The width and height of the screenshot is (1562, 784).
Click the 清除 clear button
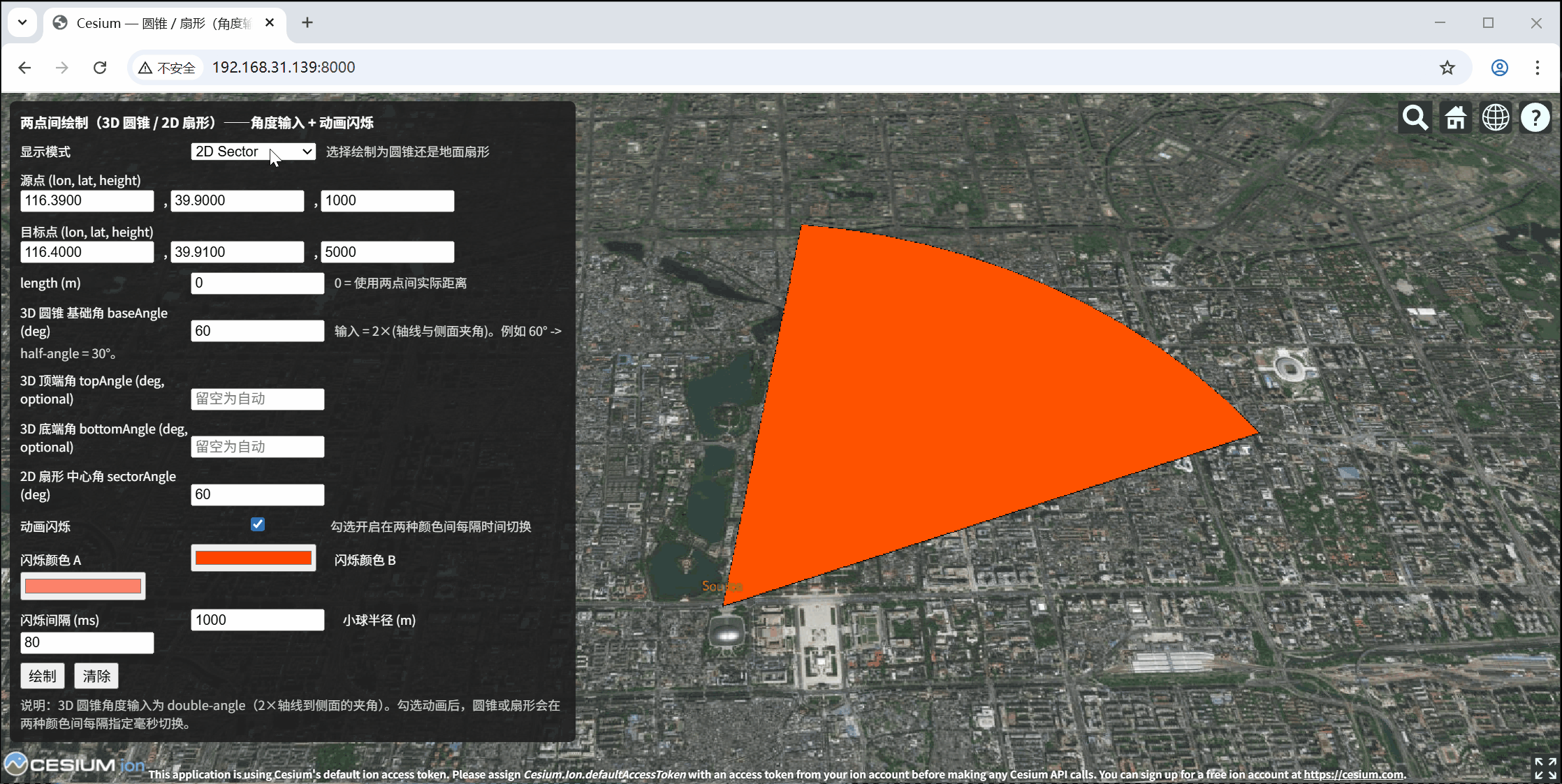[x=96, y=676]
